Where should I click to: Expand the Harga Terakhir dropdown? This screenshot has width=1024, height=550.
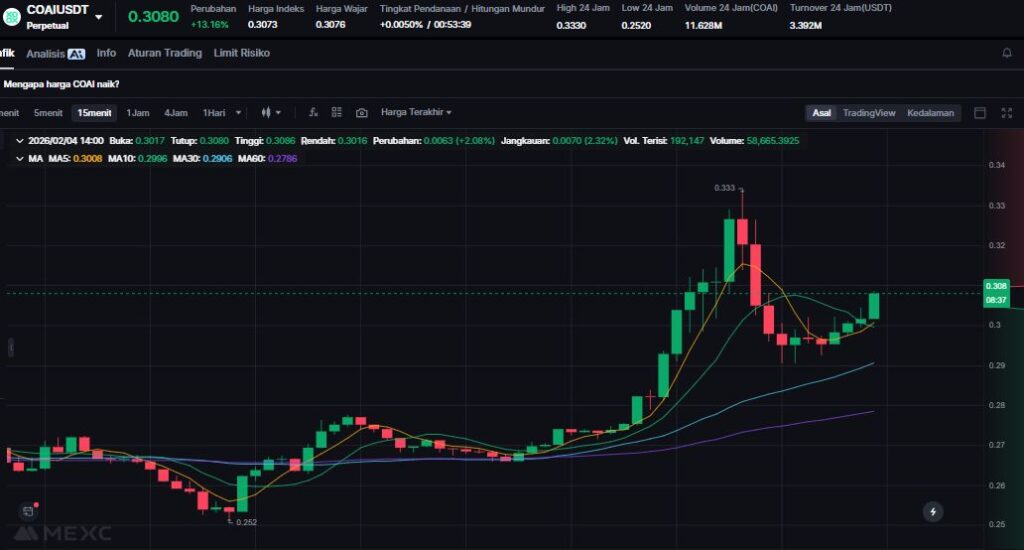416,113
